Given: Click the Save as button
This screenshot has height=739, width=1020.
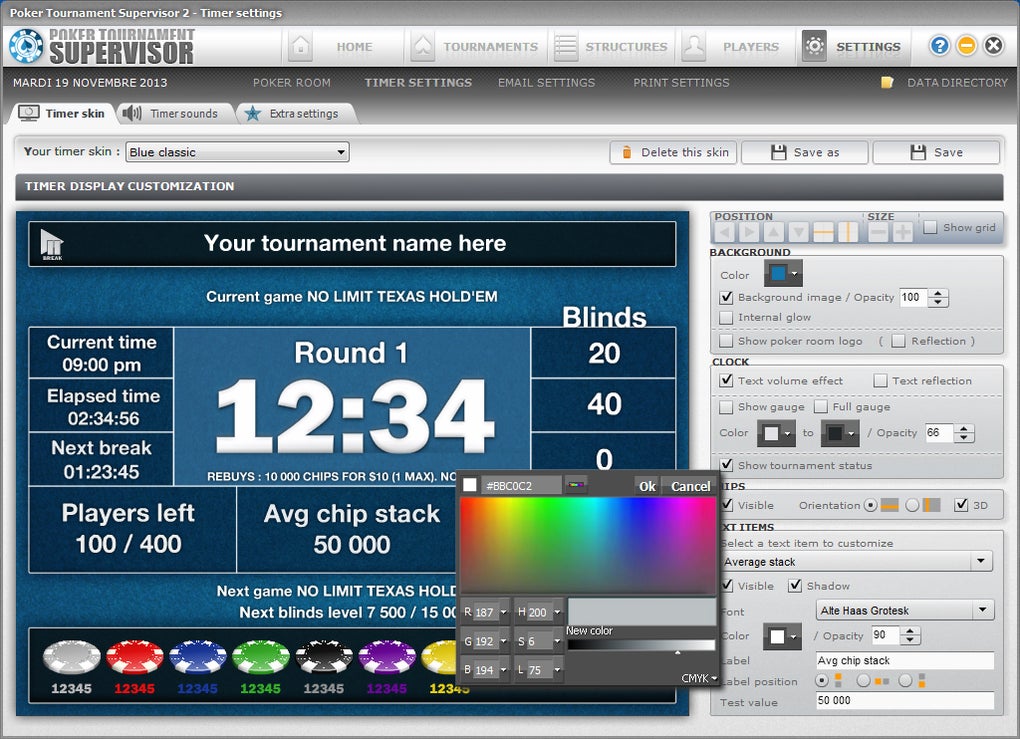Looking at the screenshot, I should click(805, 152).
